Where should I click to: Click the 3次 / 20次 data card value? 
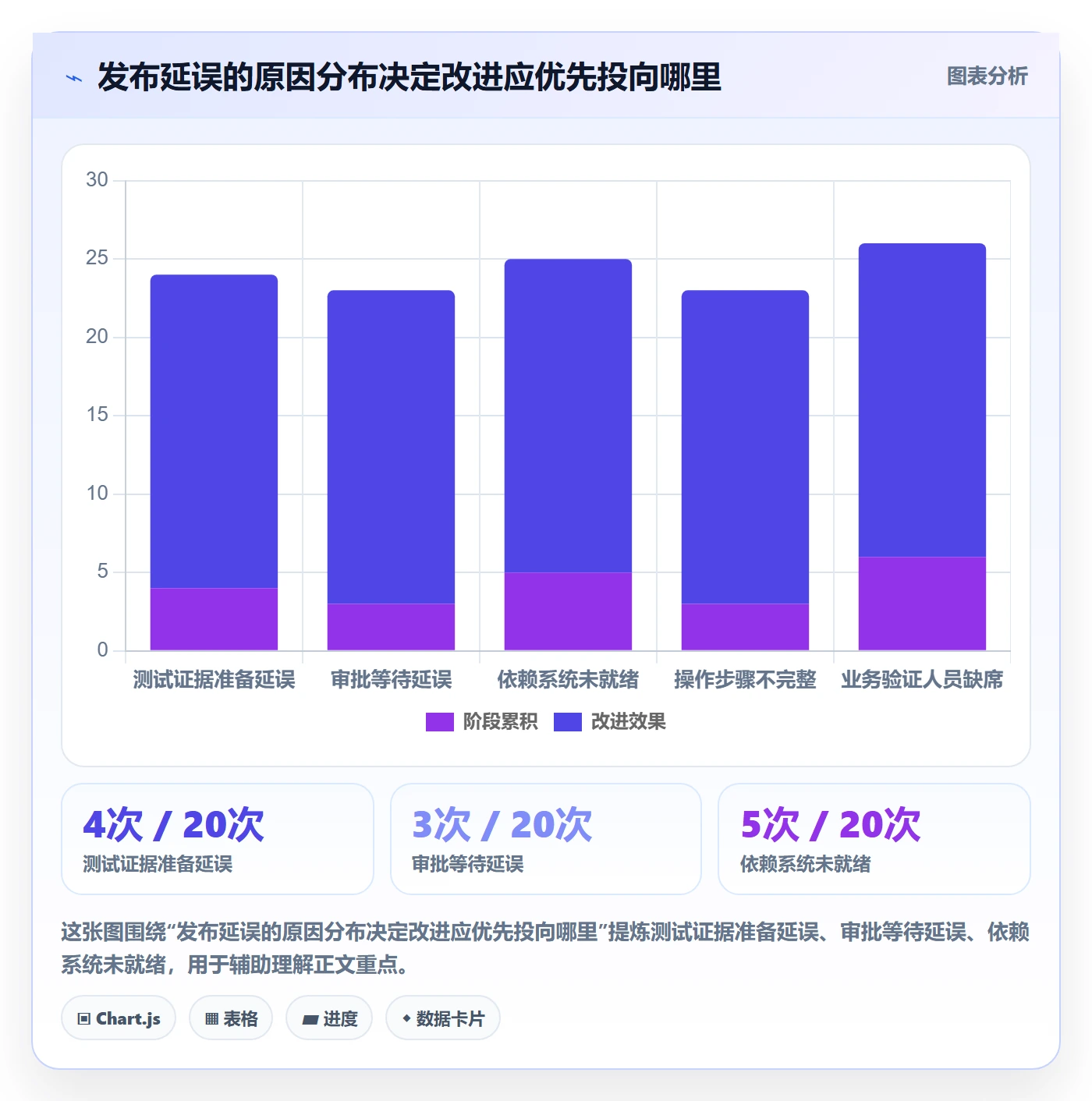point(502,825)
